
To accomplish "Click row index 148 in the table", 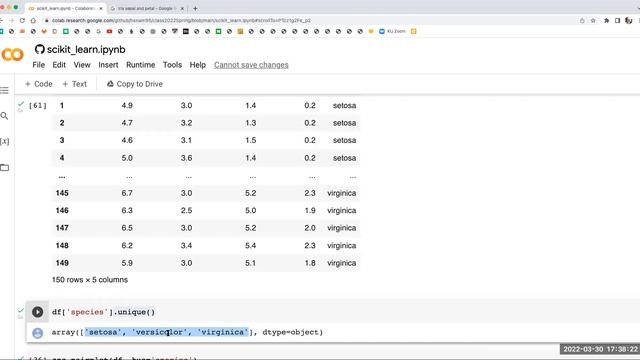I will point(62,246).
